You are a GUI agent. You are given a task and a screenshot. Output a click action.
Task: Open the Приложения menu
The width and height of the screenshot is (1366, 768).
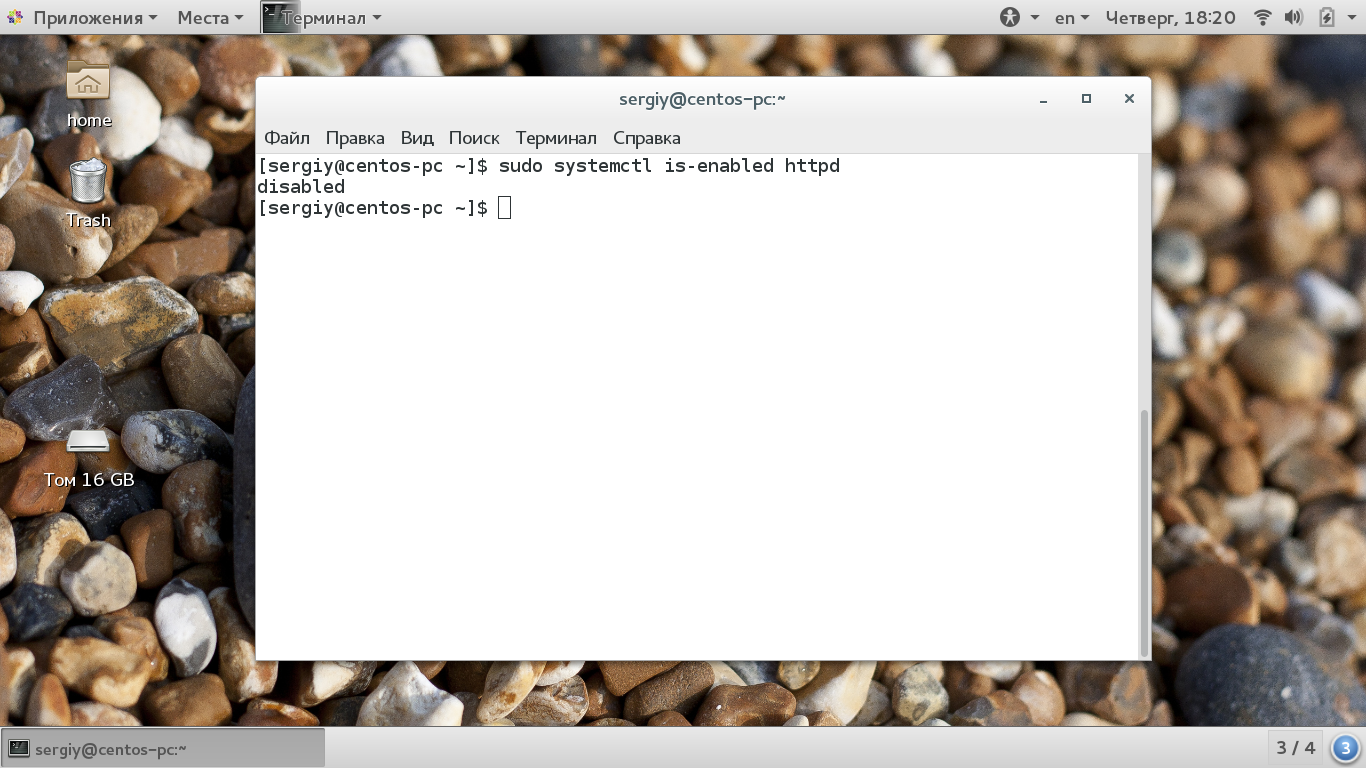(96, 17)
